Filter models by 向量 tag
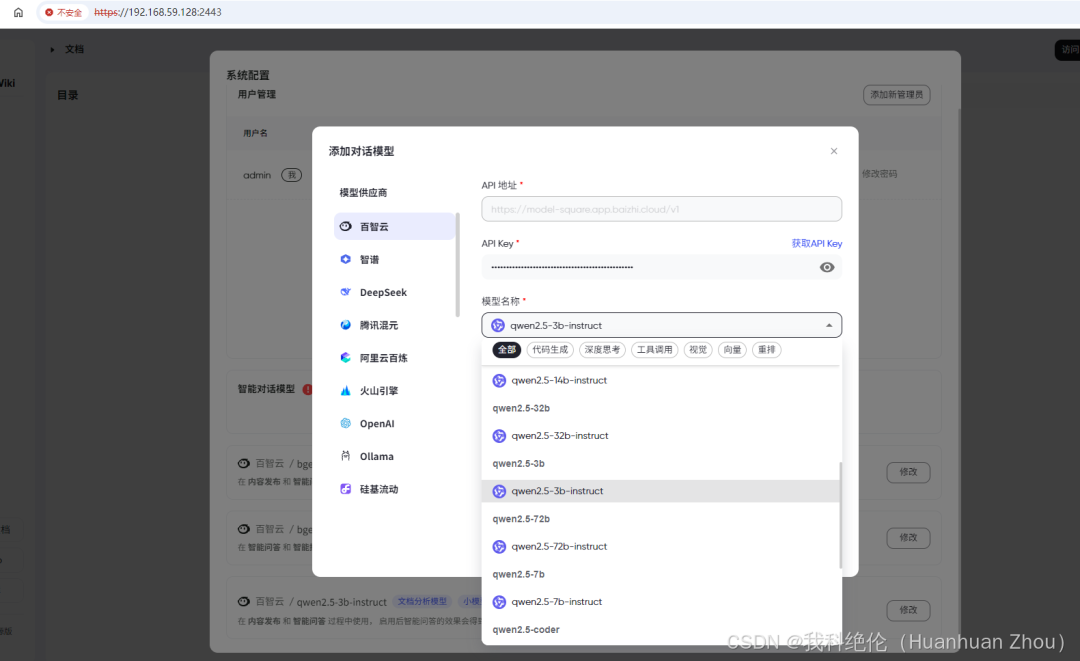The image size is (1080, 661). pos(732,350)
